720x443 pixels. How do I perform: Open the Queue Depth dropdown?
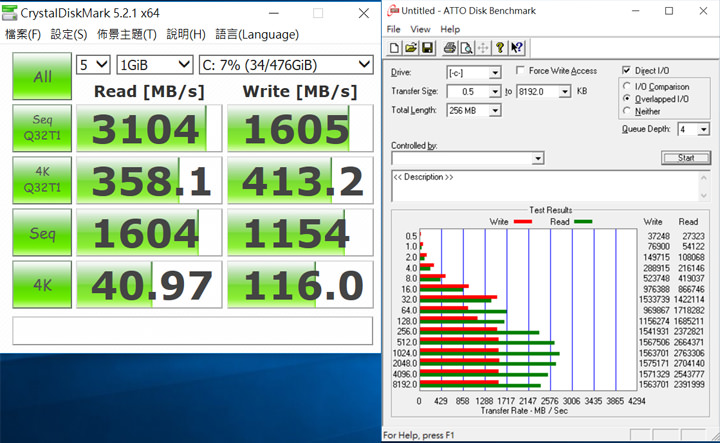coord(705,129)
